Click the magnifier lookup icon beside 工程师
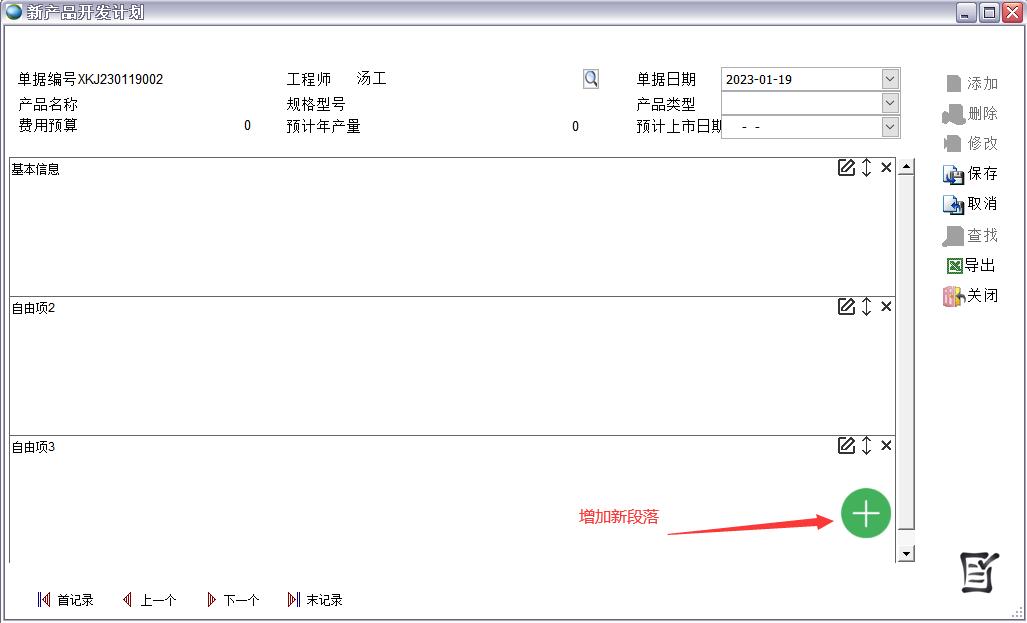 tap(591, 79)
